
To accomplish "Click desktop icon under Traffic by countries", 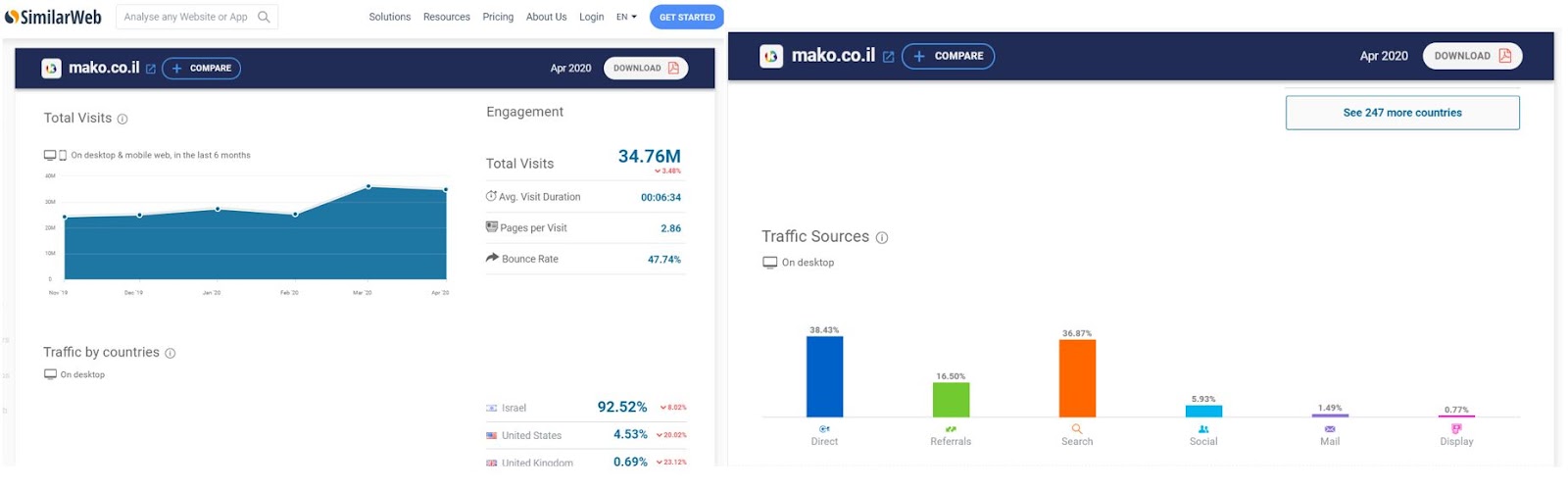I will (x=50, y=374).
